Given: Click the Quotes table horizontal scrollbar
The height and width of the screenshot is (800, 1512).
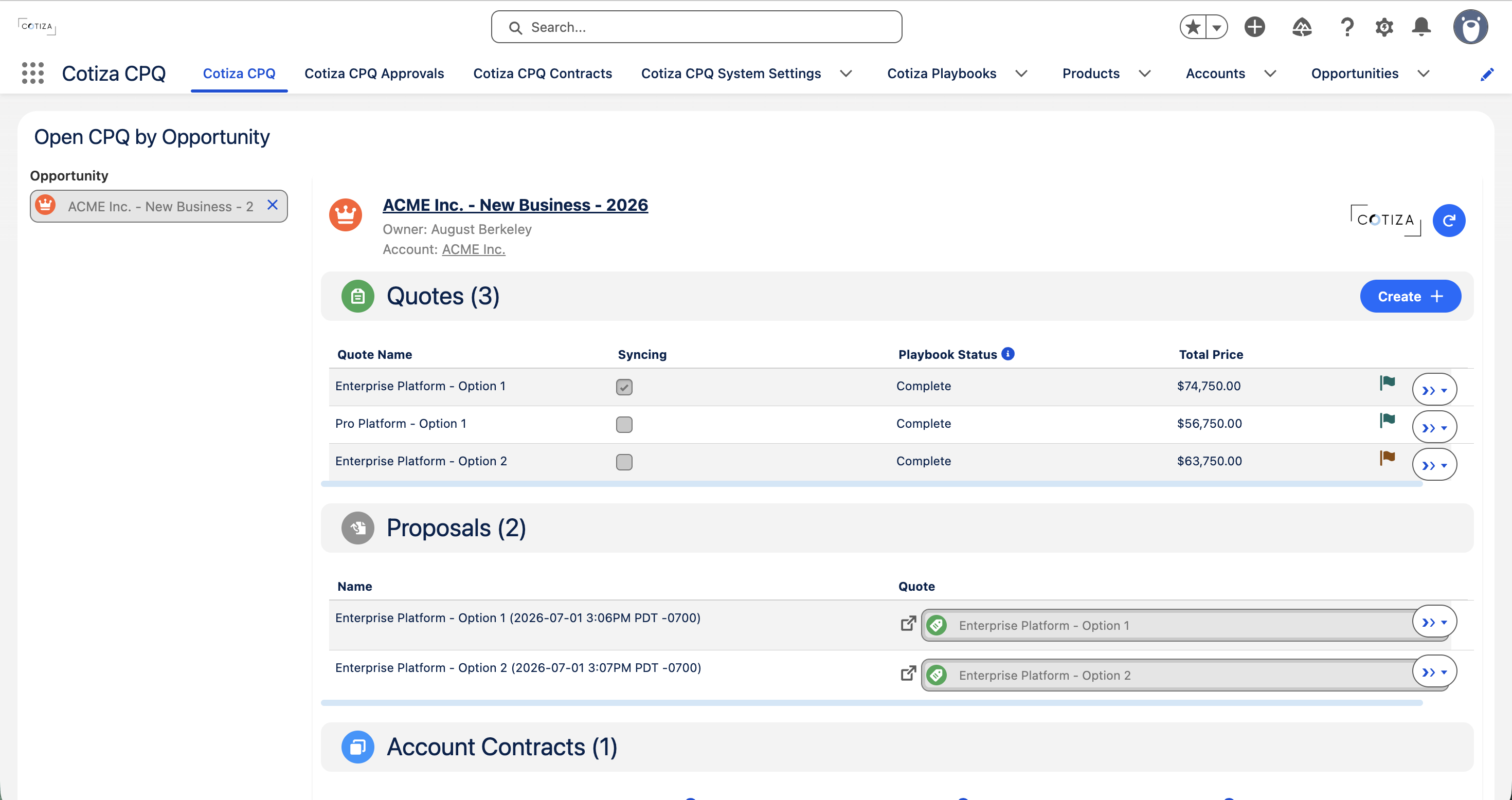Looking at the screenshot, I should pos(871,484).
